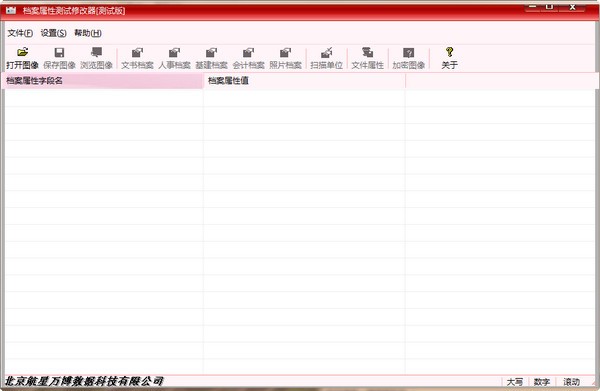The image size is (600, 391).
Task: Close the application window
Action: (x=572, y=7)
